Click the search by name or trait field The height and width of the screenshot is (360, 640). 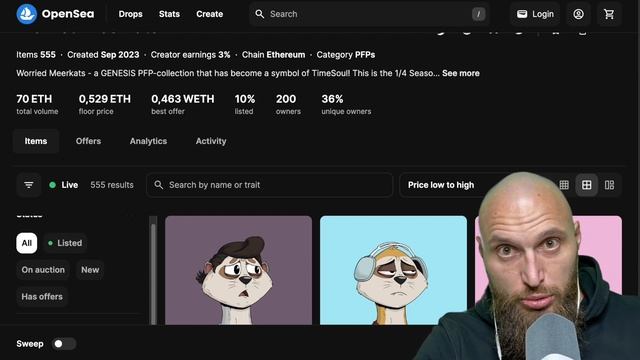click(x=269, y=185)
